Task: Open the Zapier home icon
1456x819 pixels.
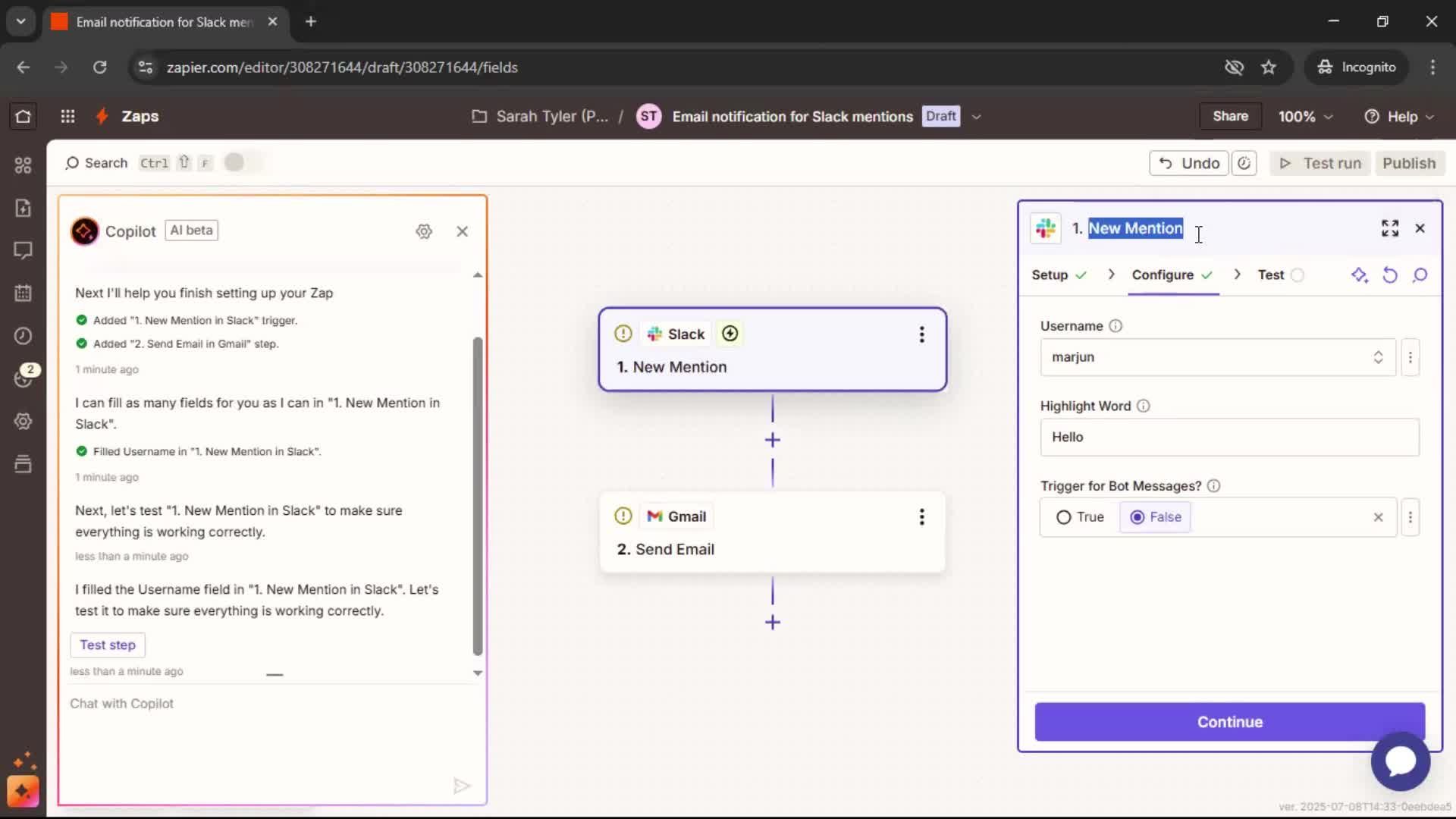Action: tap(23, 116)
